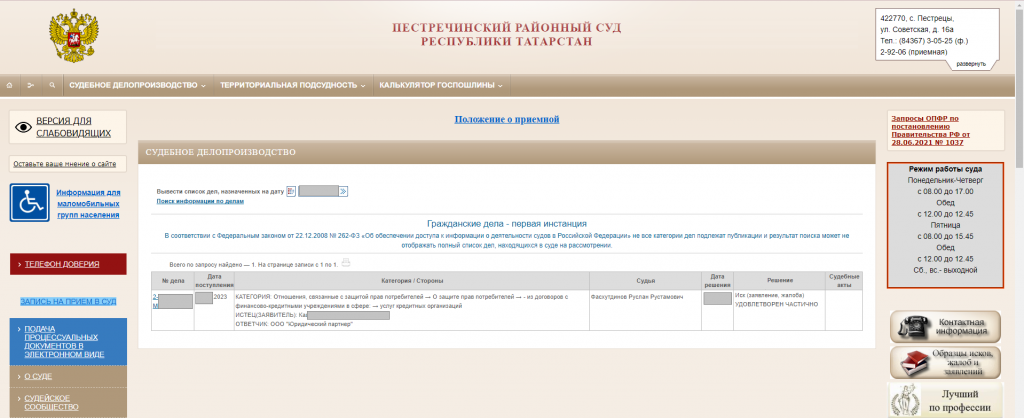Screen dimensions: 1024x418
Task: Click УДОВЛЕТВОРЕН ЧАСТИЧНО decision text
Action: (776, 305)
